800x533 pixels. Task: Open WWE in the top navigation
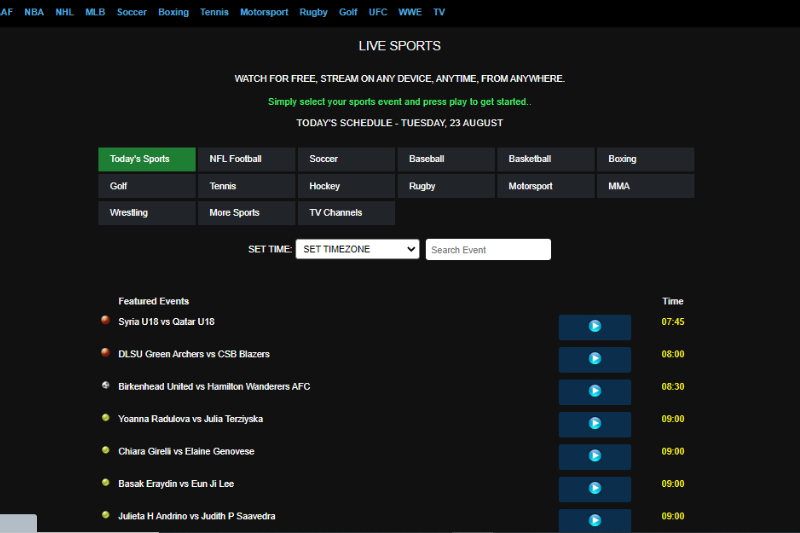click(410, 12)
